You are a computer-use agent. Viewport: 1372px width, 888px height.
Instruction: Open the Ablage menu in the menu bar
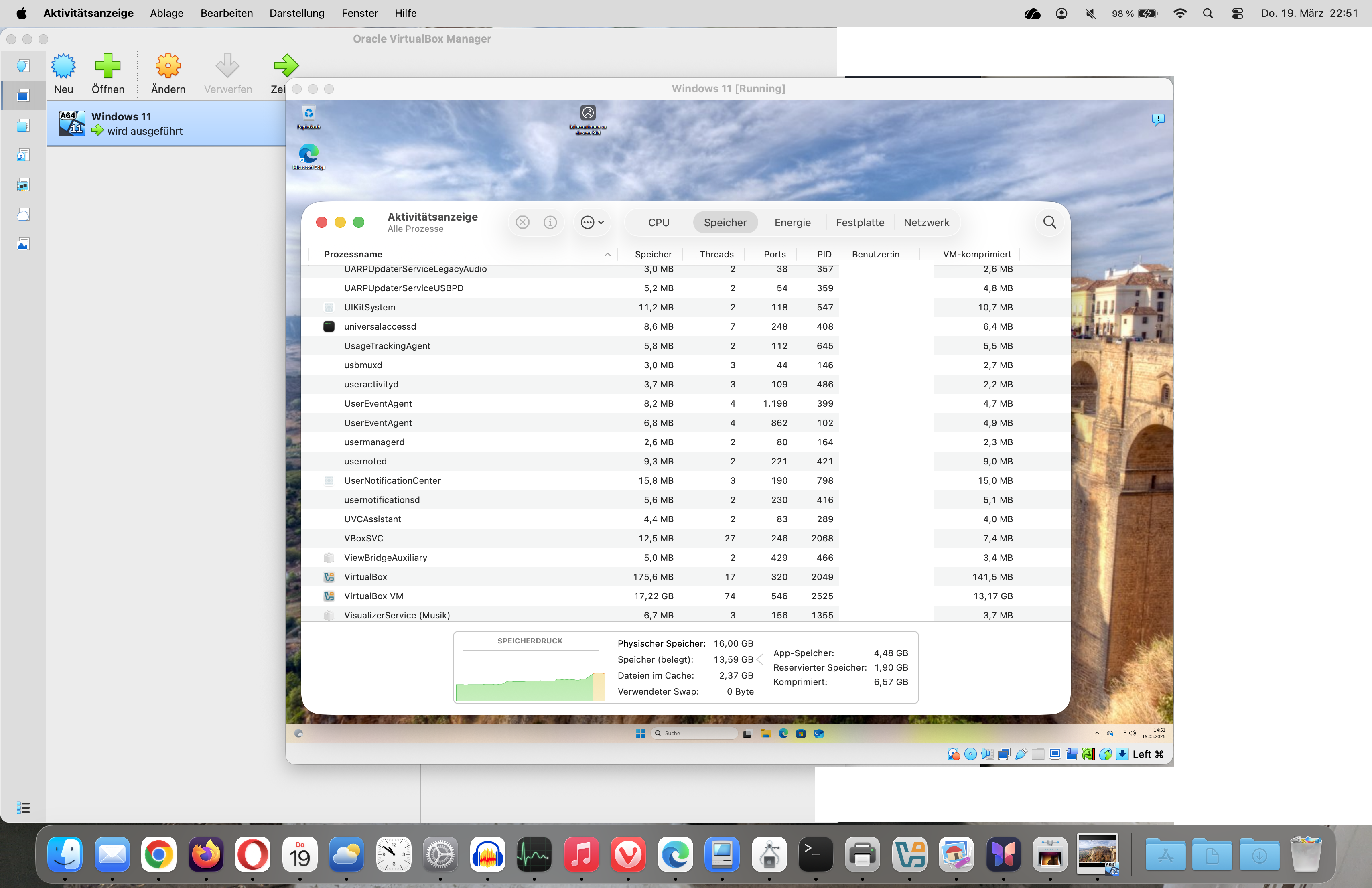[166, 13]
